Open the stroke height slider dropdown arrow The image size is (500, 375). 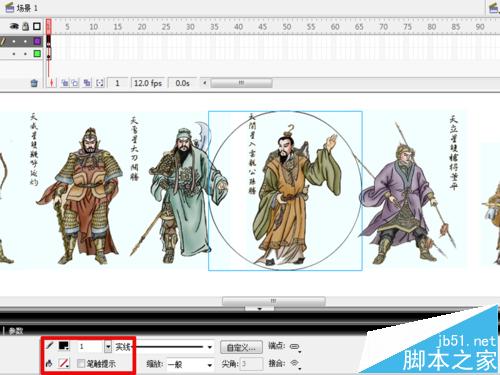(x=108, y=347)
